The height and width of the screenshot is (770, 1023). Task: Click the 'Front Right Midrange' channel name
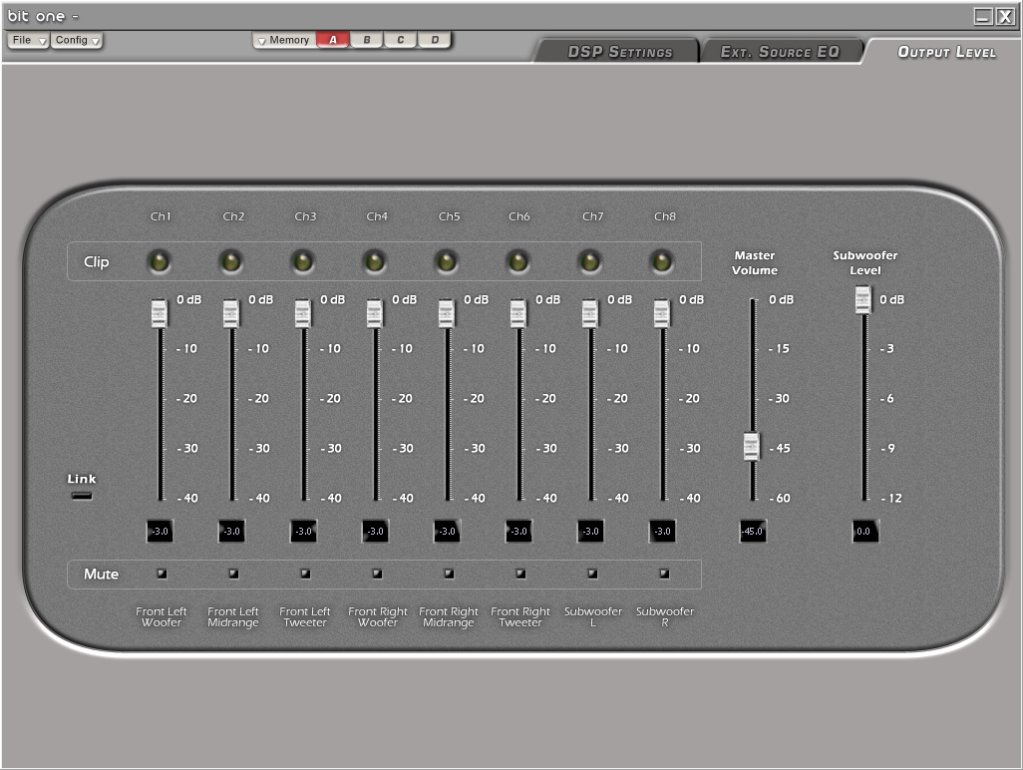click(x=448, y=617)
